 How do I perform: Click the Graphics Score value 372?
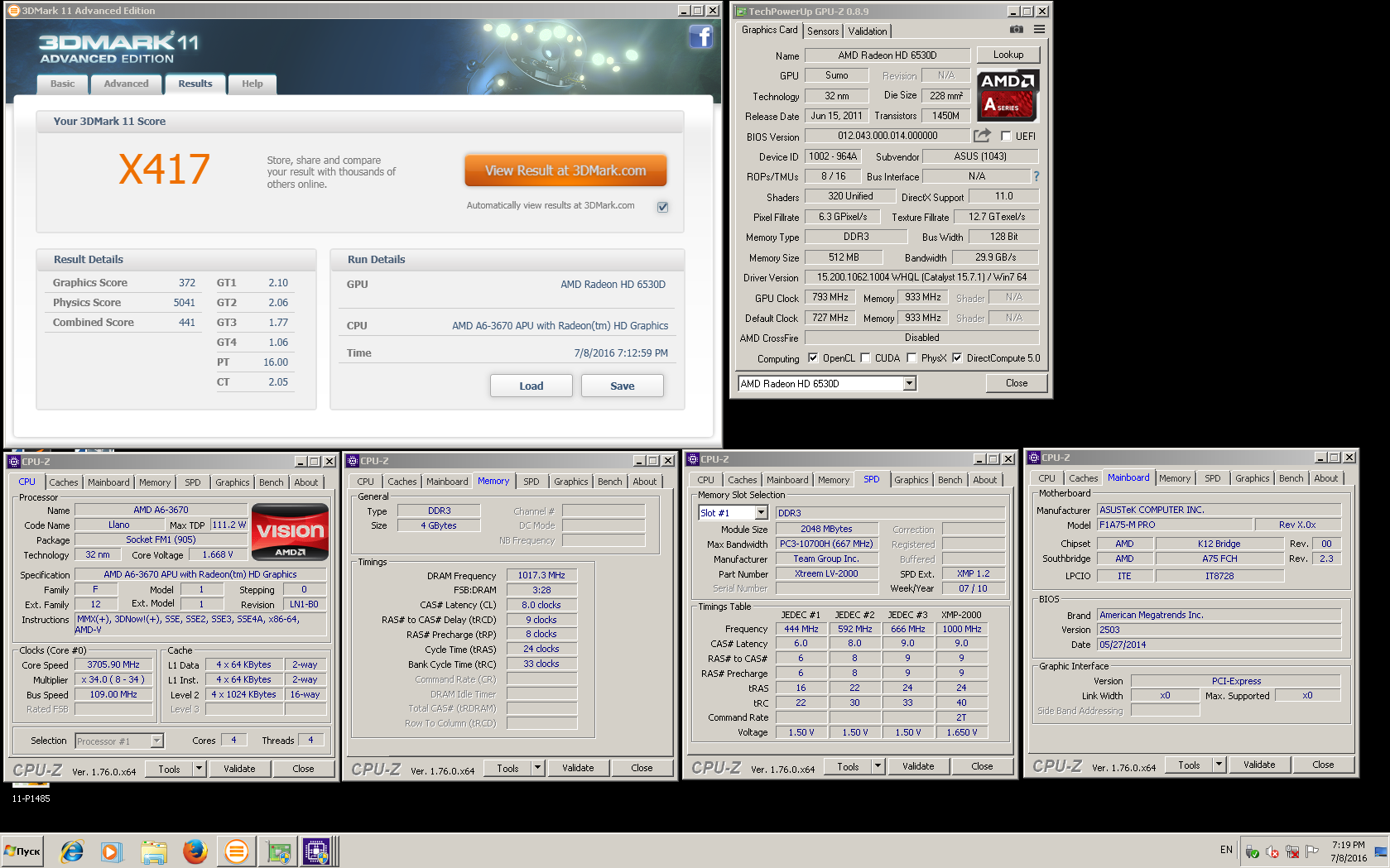187,283
